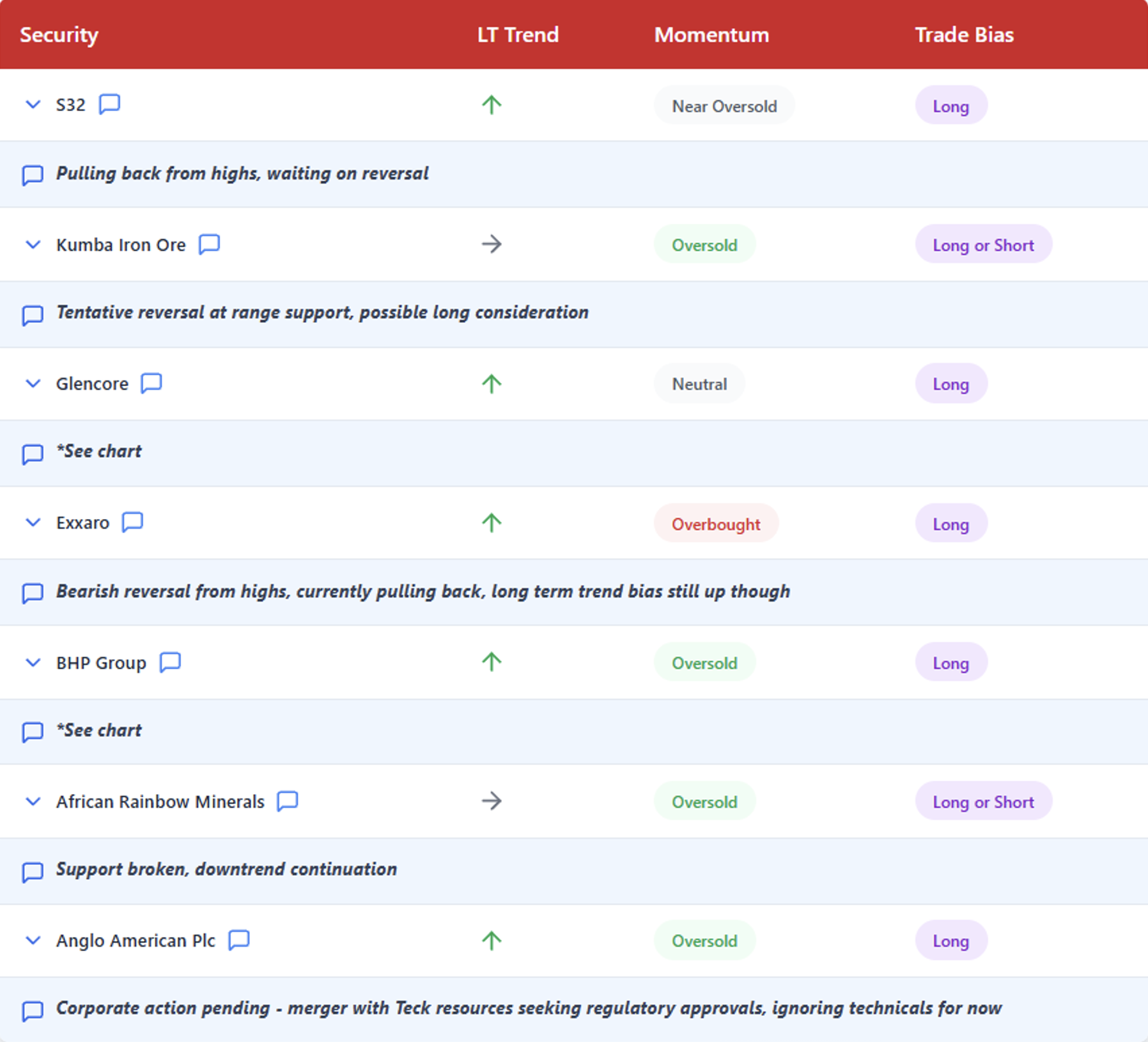Collapse the S32 row using its chevron
The width and height of the screenshot is (1148, 1042).
point(33,104)
